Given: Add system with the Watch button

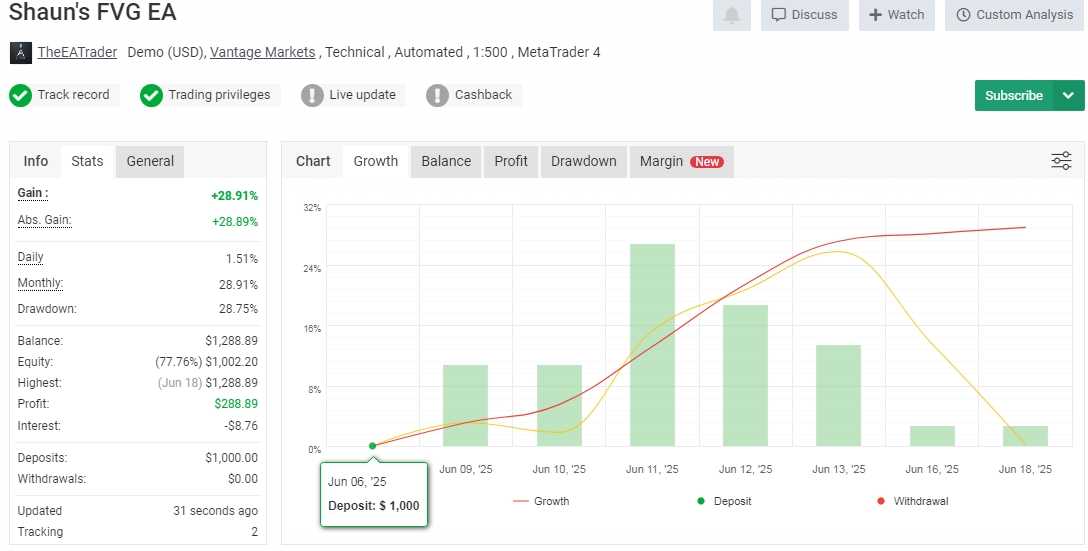Looking at the screenshot, I should click(x=896, y=15).
